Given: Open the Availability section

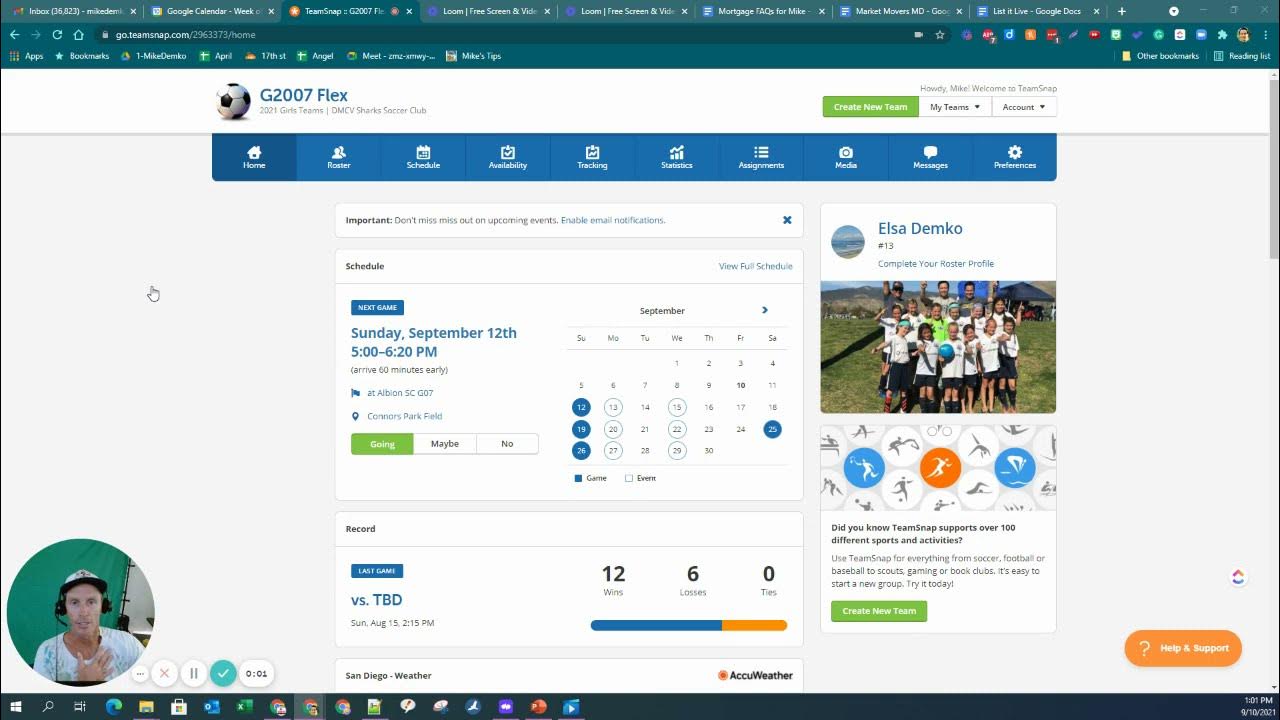Looking at the screenshot, I should [x=508, y=157].
